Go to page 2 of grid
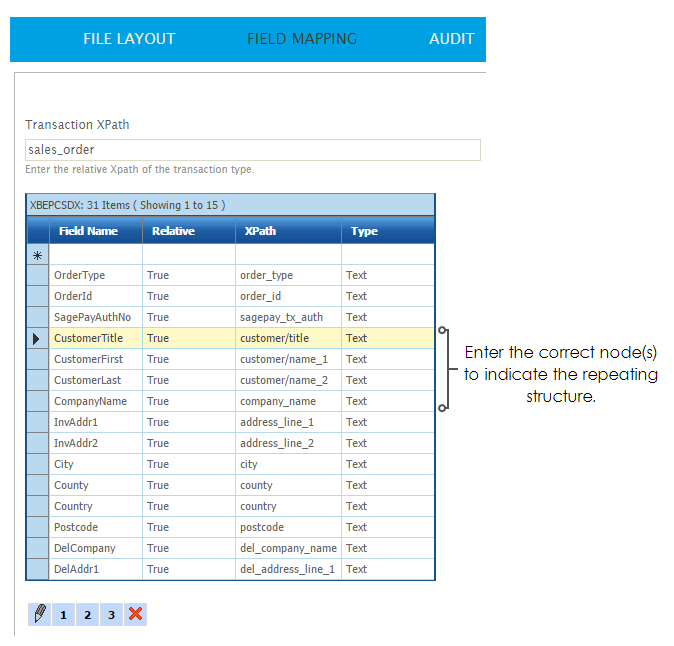674x646 pixels. (87, 614)
